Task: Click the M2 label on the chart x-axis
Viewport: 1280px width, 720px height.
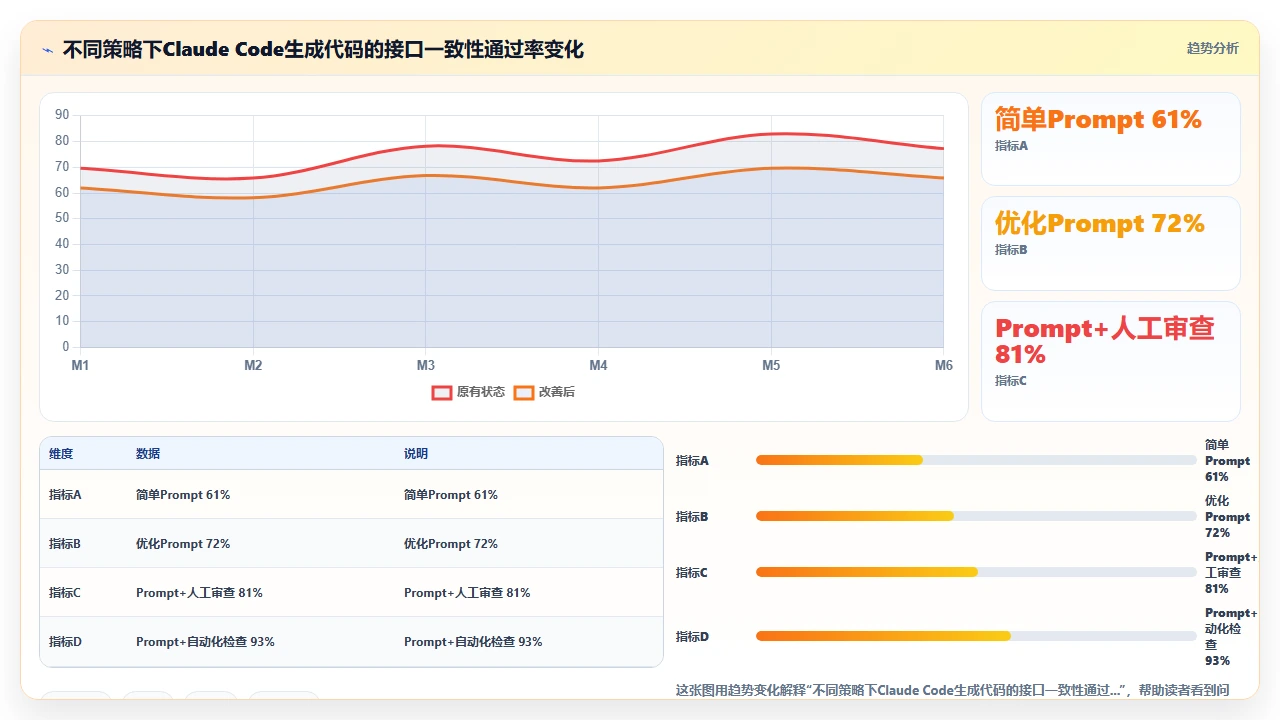Action: (x=253, y=366)
